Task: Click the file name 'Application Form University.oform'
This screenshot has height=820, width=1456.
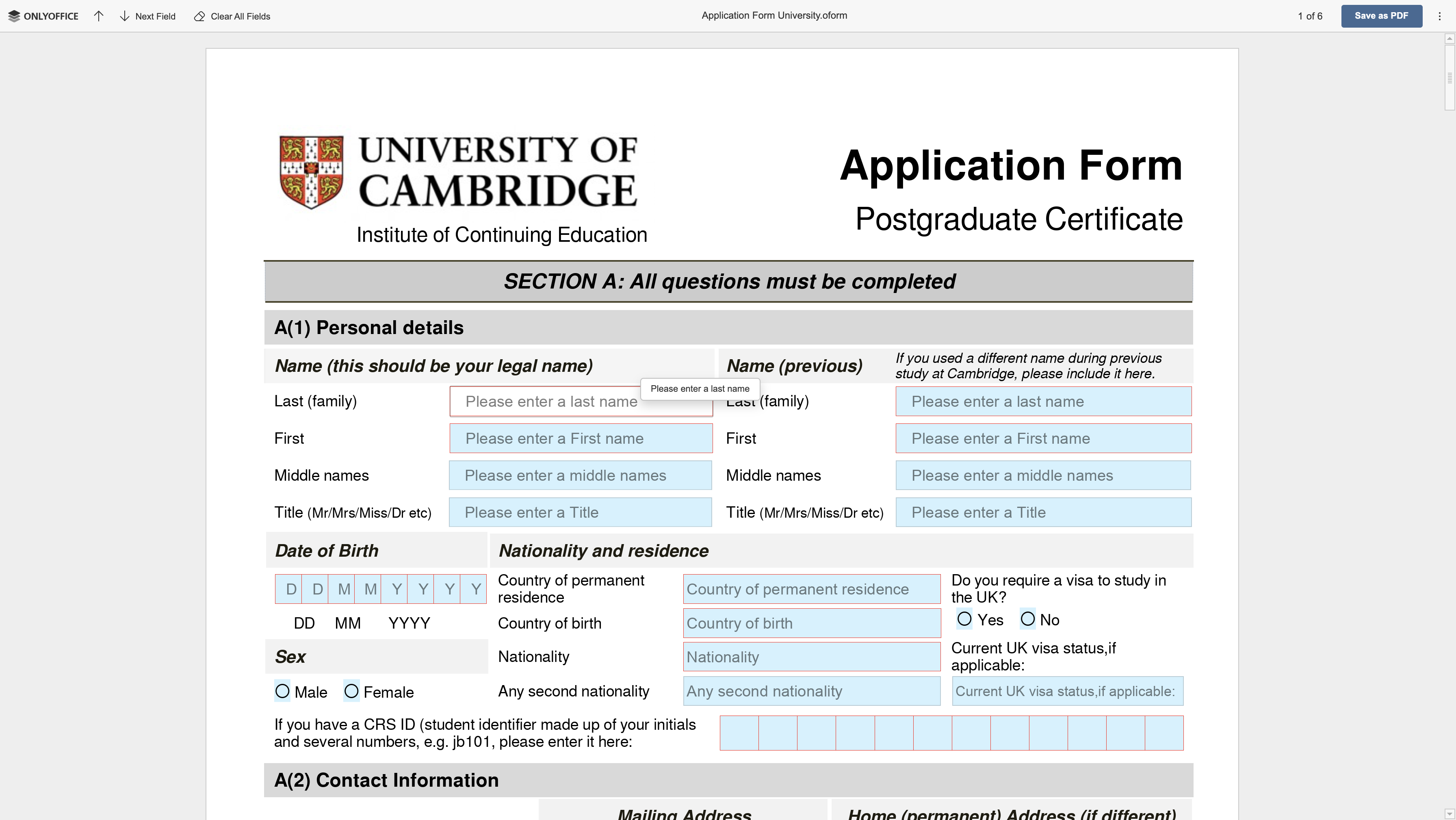Action: click(x=774, y=16)
